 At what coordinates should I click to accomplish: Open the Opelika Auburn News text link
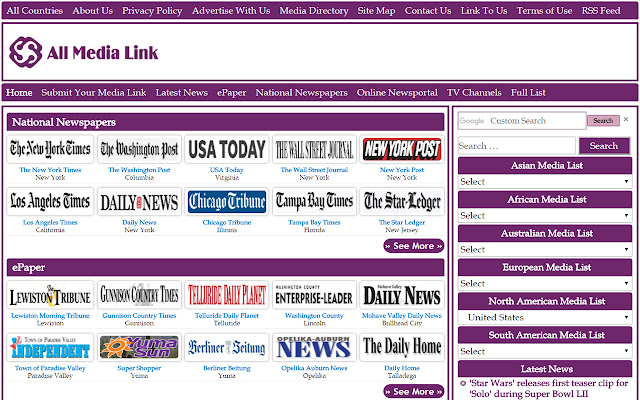(x=314, y=368)
